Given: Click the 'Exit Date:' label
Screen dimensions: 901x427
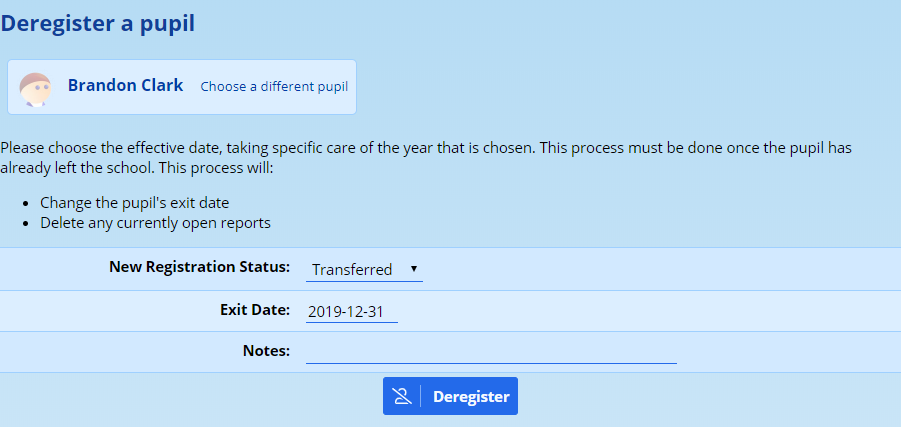Looking at the screenshot, I should point(255,310).
